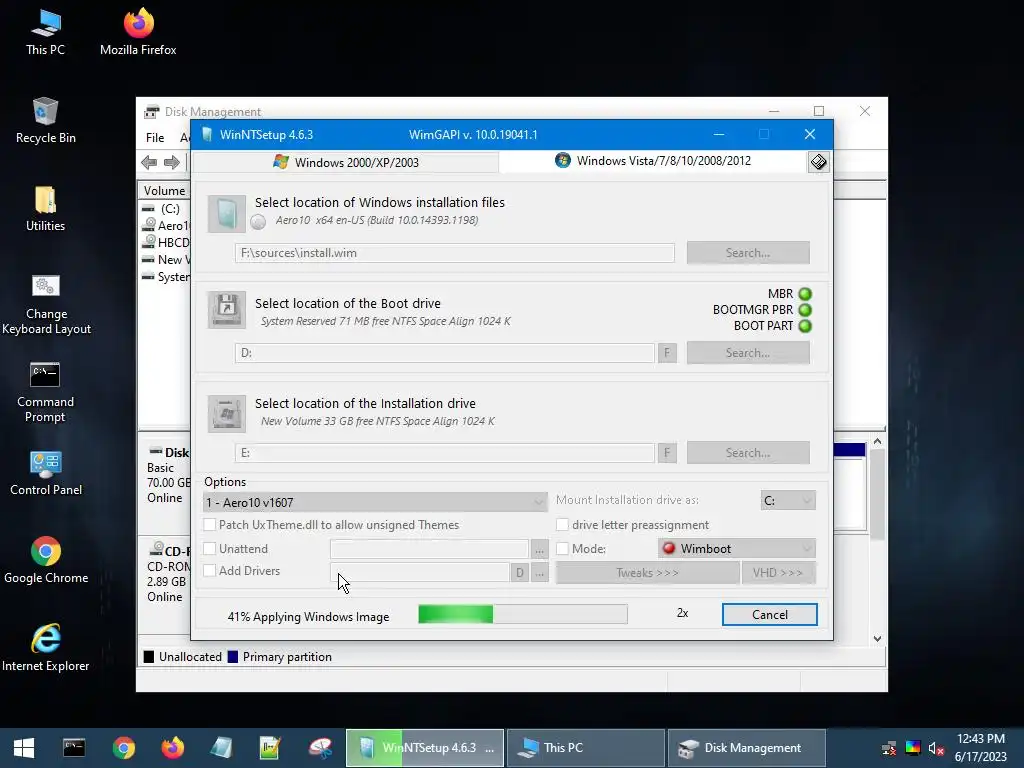Click the BOOT PART green status indicator
1024x768 pixels.
coord(805,326)
